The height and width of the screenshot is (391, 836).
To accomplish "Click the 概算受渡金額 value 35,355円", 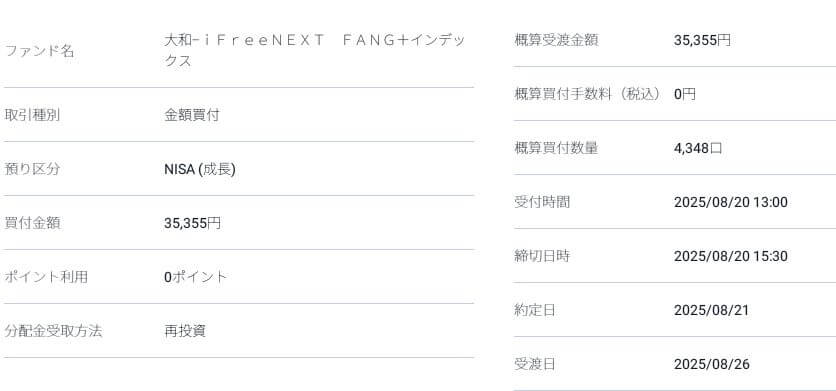I will click(x=702, y=41).
